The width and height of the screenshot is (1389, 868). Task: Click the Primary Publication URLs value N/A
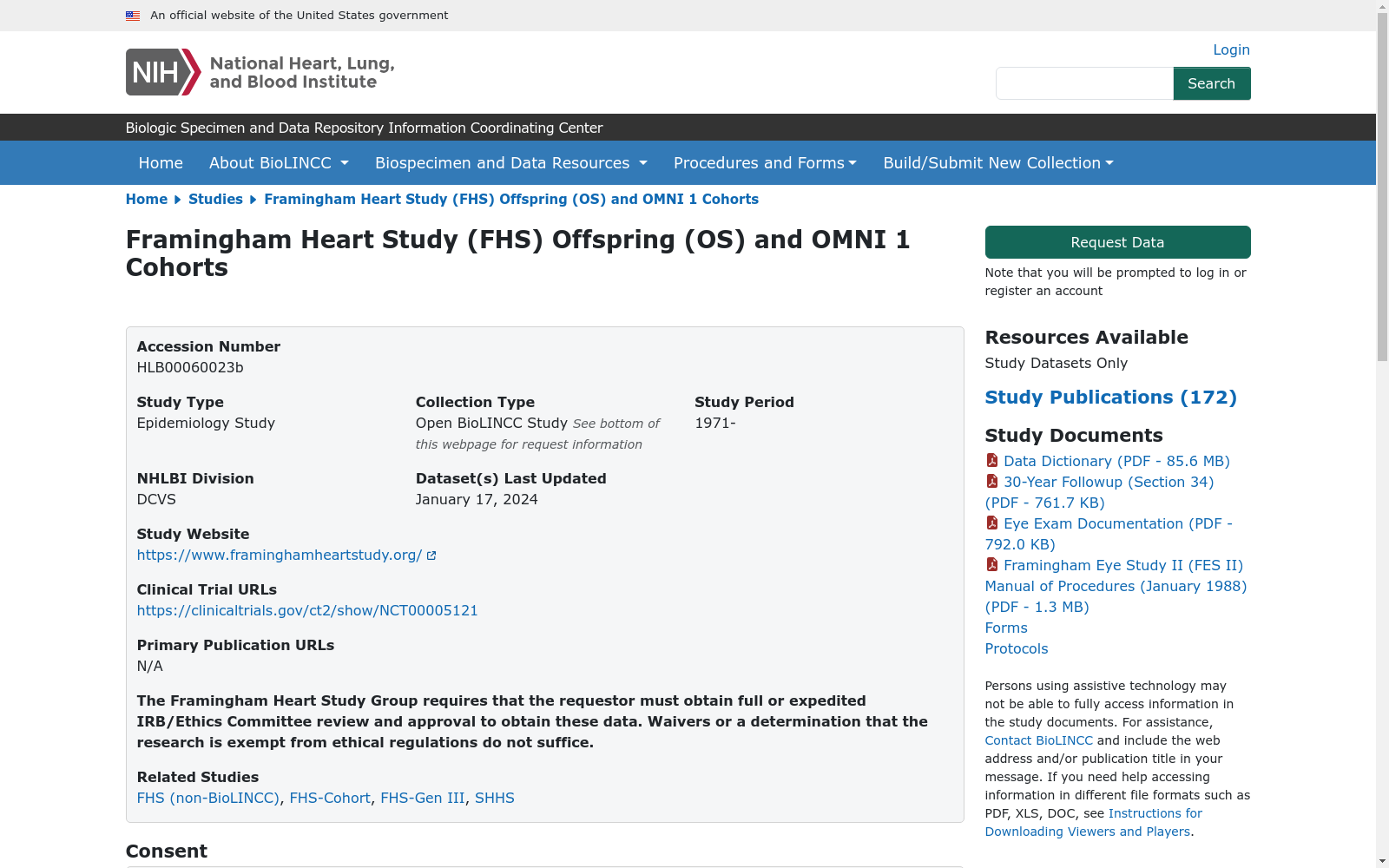click(150, 666)
